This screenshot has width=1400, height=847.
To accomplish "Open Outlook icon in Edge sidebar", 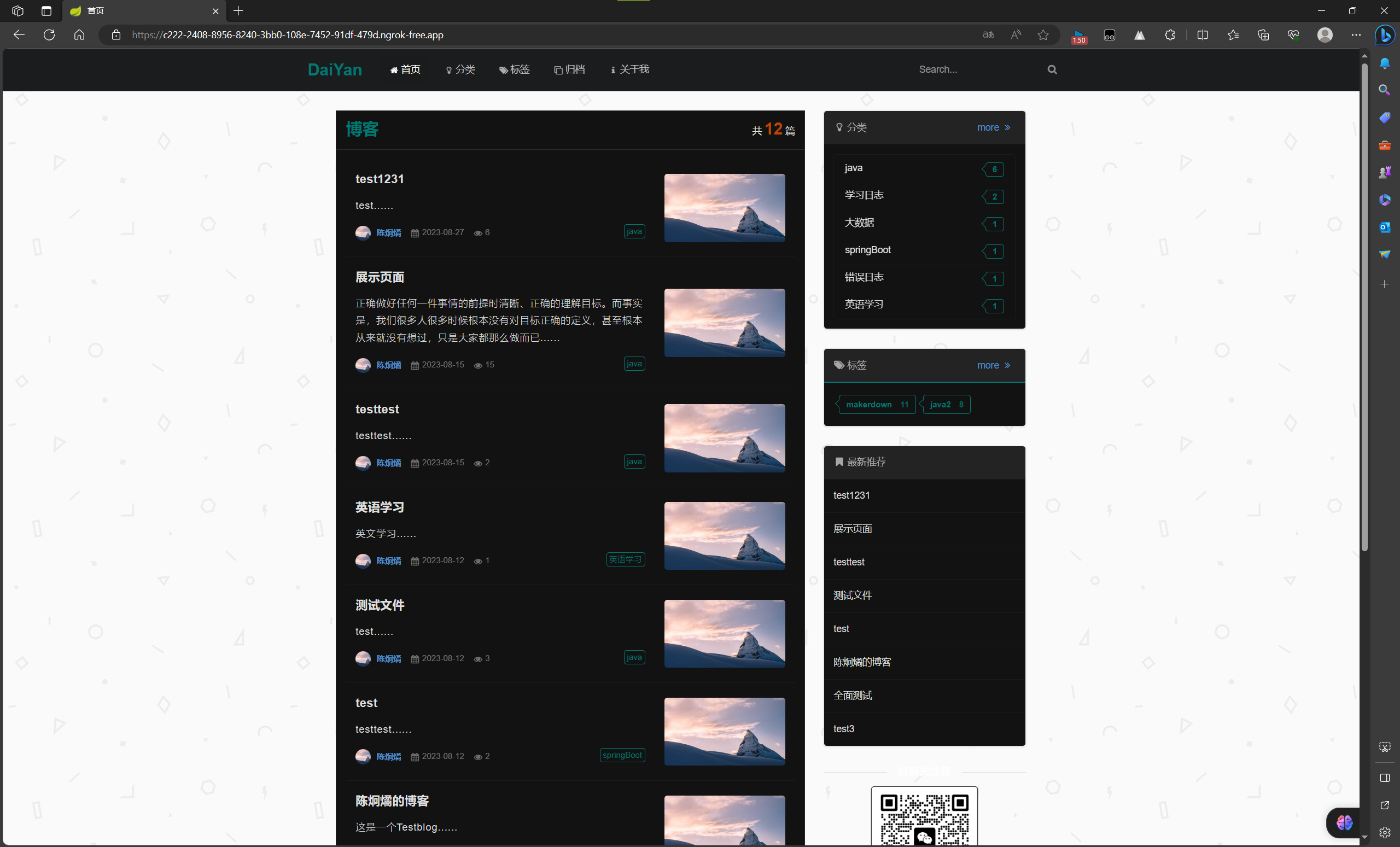I will tap(1385, 227).
